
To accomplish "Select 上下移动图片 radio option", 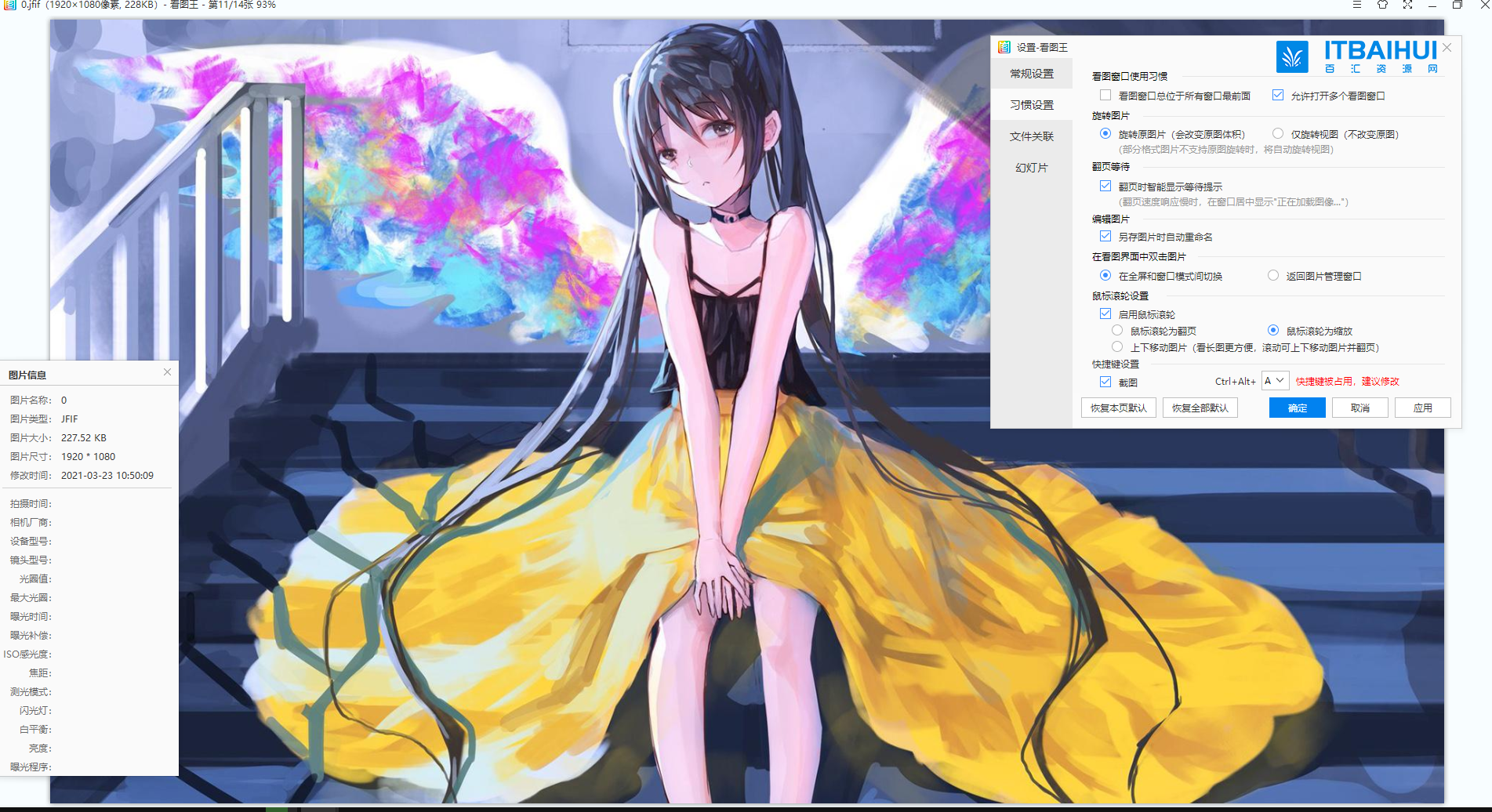I will pos(1117,346).
